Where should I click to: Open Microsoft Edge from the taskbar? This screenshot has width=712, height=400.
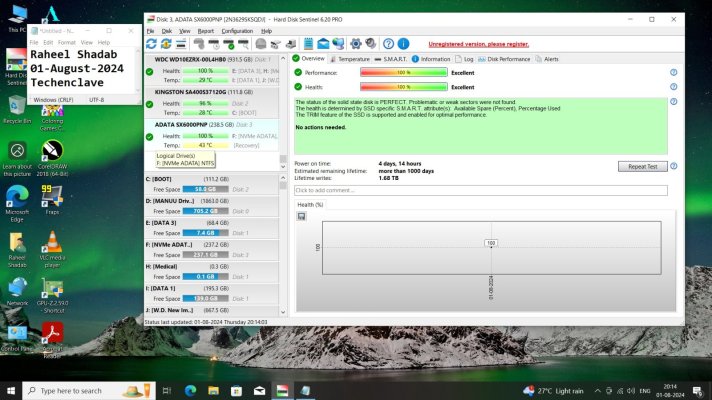tap(190, 390)
